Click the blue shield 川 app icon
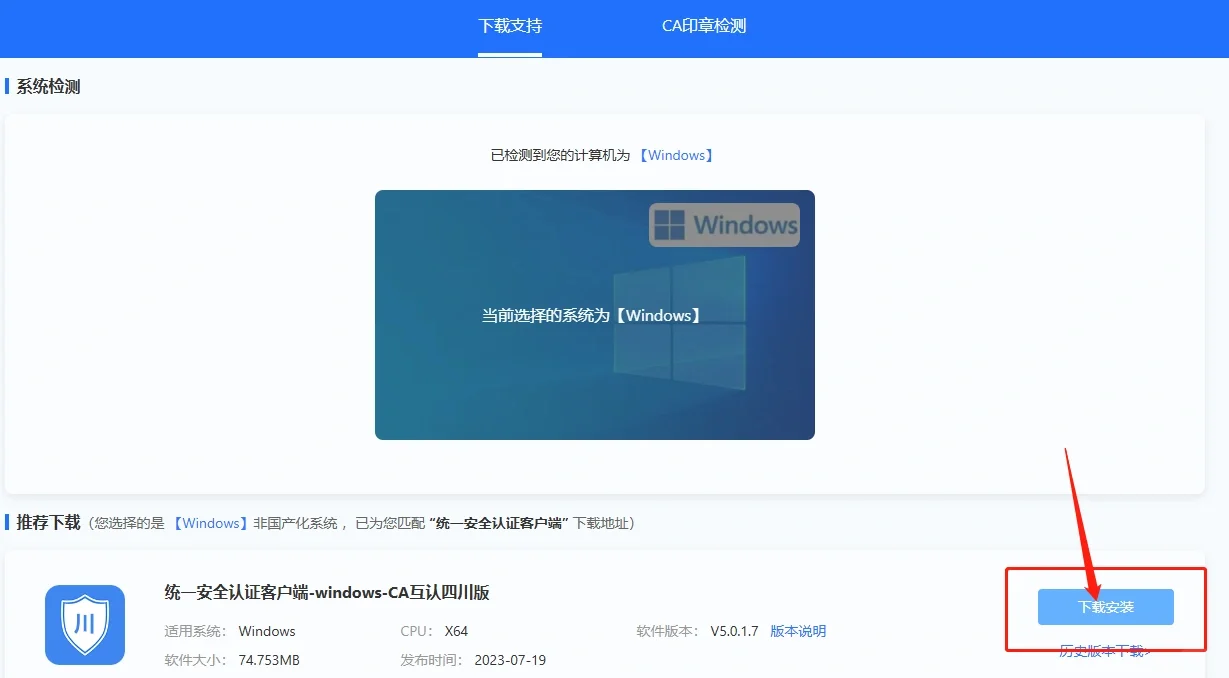The width and height of the screenshot is (1229, 678). pos(85,625)
